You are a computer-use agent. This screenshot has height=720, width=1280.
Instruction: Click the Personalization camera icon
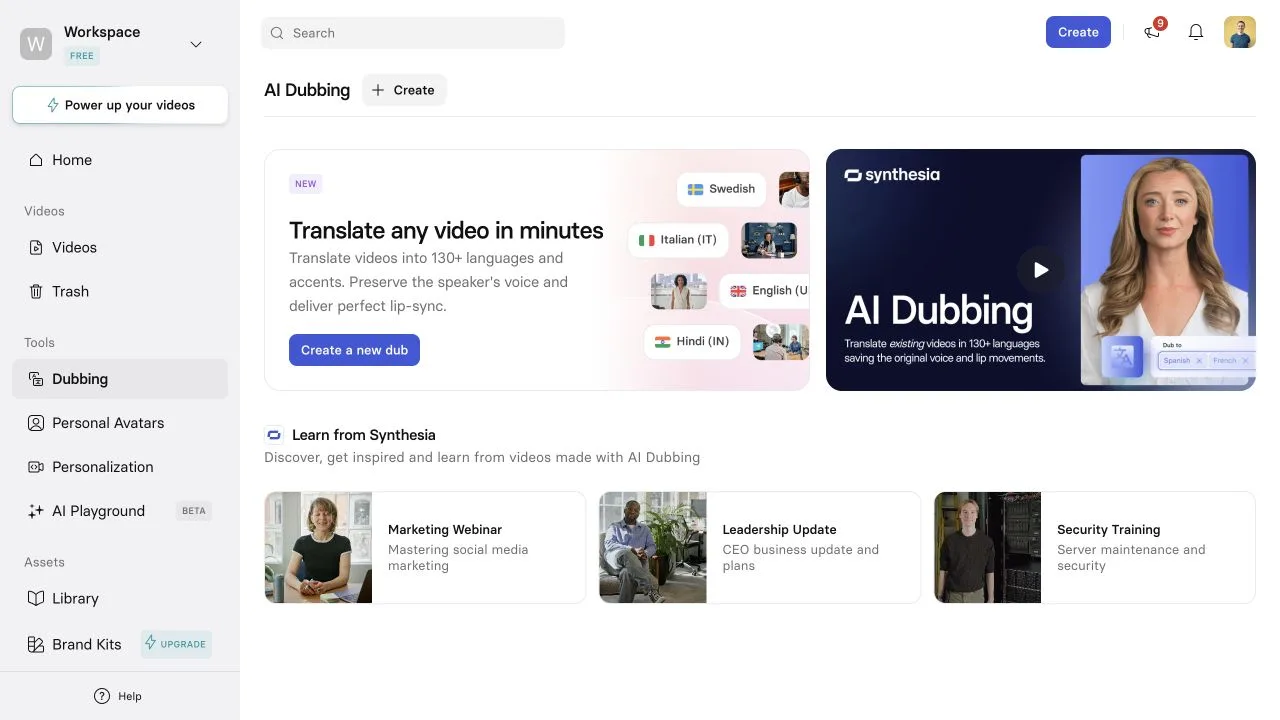point(36,467)
